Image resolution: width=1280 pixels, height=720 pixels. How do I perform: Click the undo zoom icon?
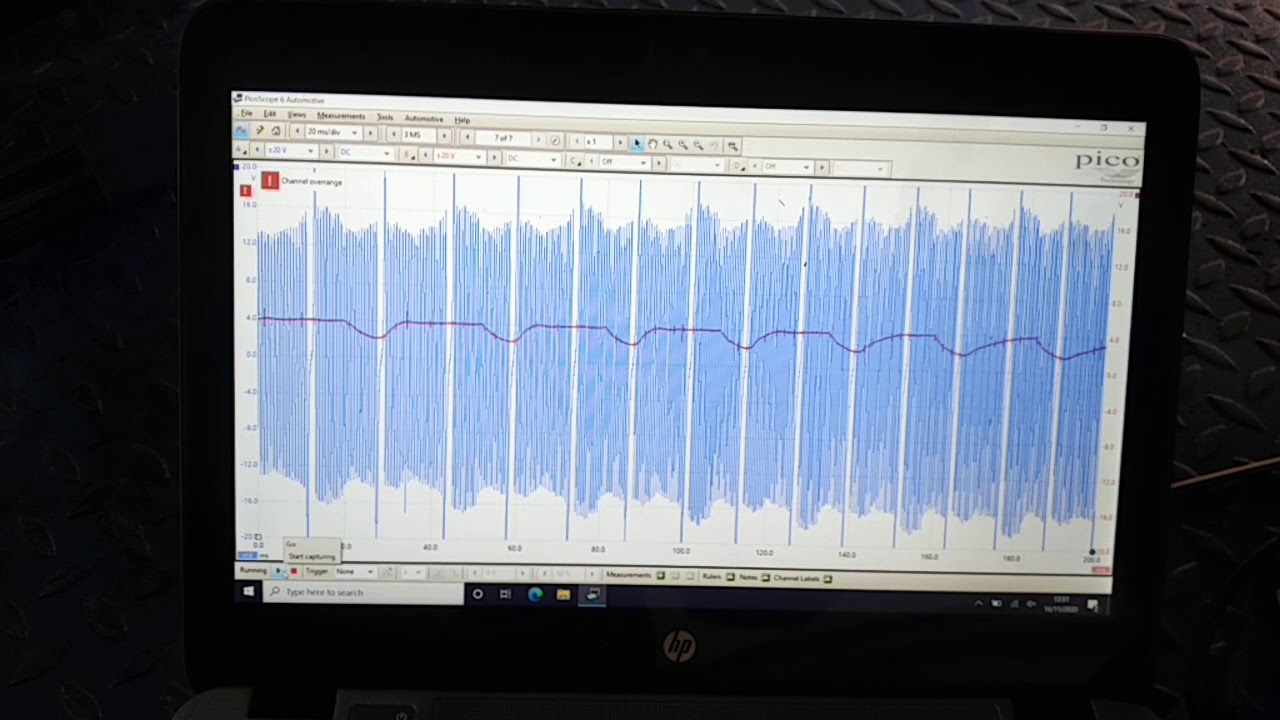714,145
